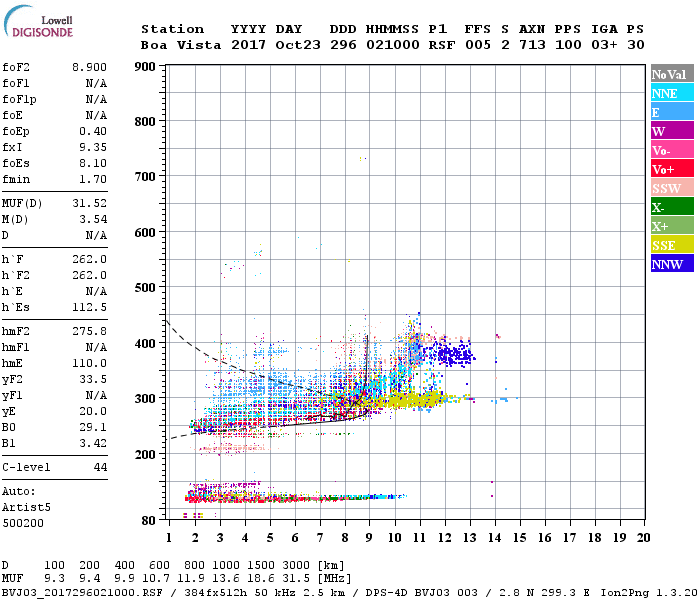700x600 pixels.
Task: Click the yE value 20.0
Action: click(93, 412)
